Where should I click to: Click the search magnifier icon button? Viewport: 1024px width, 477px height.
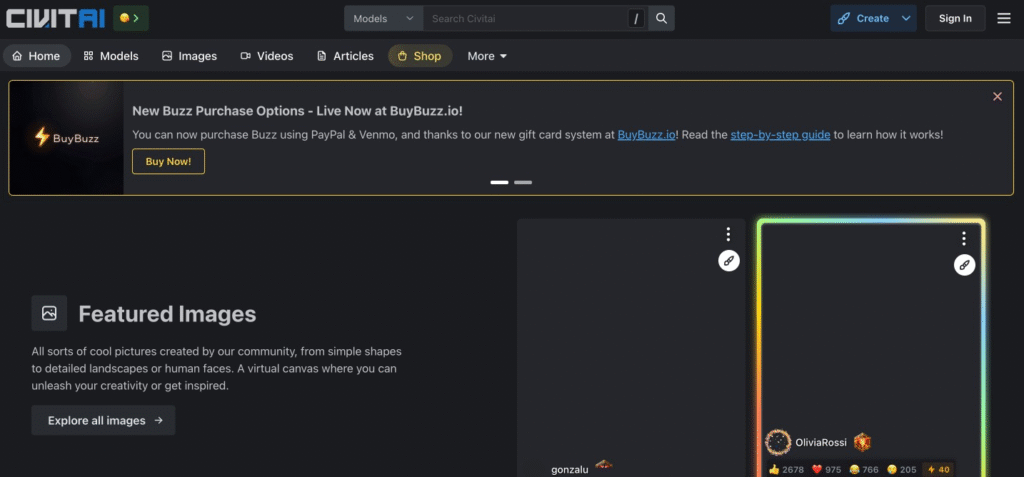[661, 18]
